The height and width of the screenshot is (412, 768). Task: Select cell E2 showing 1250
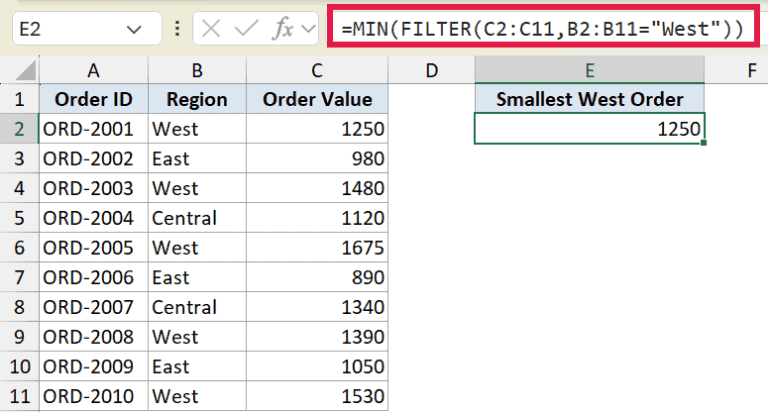click(590, 129)
